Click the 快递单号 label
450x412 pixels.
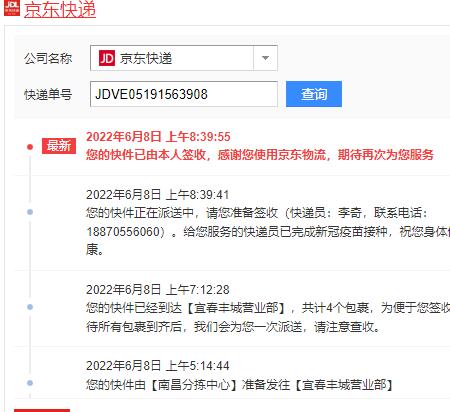tap(48, 94)
